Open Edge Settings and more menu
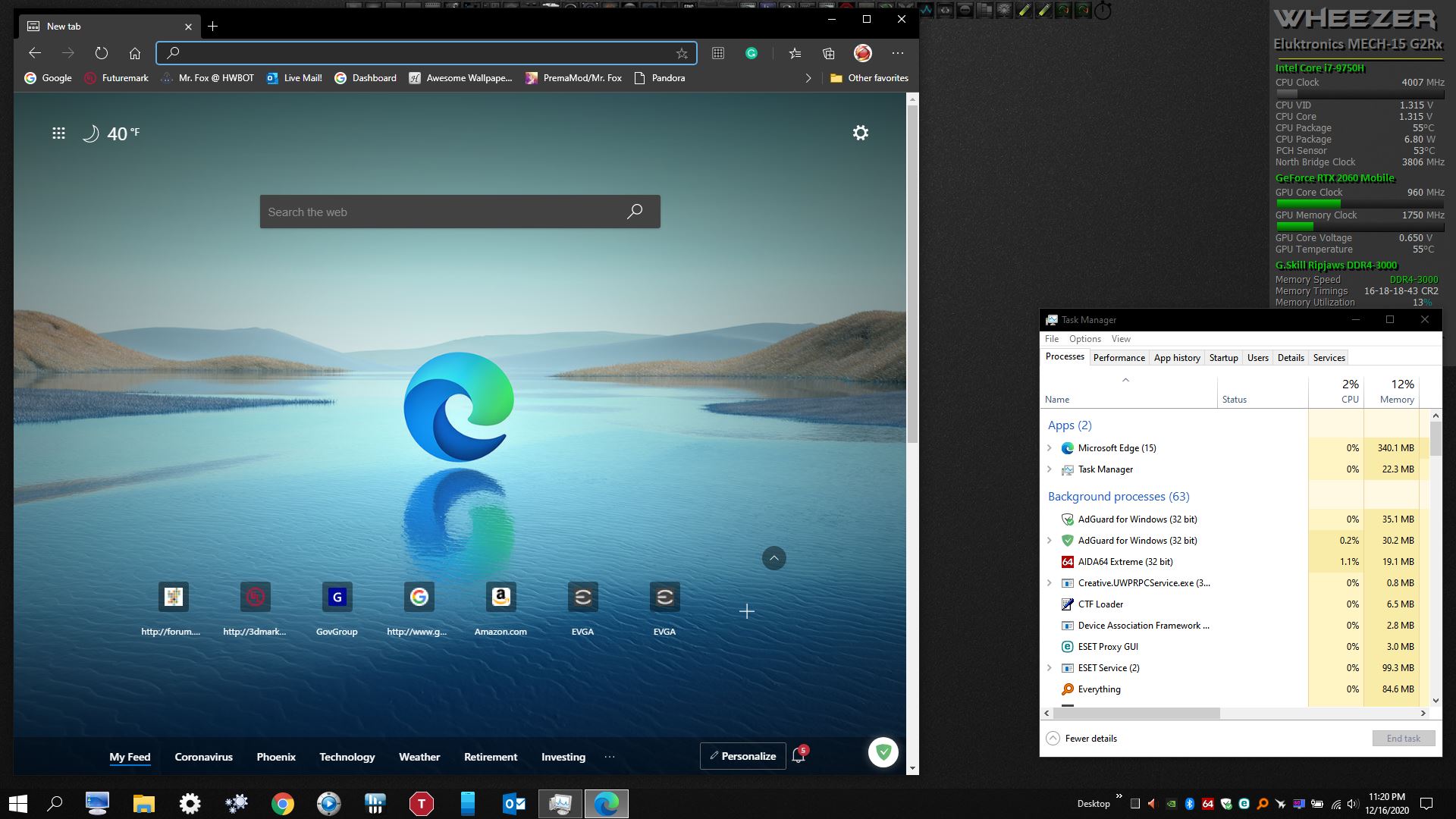The height and width of the screenshot is (819, 1456). coord(898,53)
